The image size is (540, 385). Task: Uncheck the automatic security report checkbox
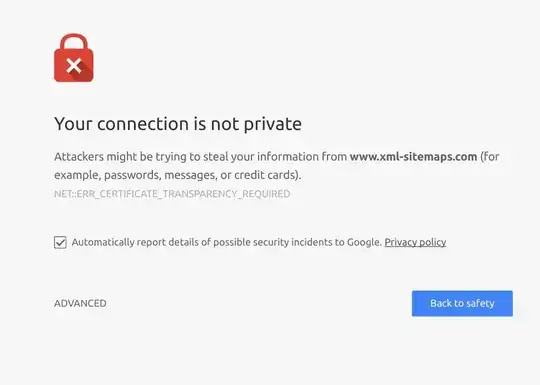pyautogui.click(x=60, y=242)
